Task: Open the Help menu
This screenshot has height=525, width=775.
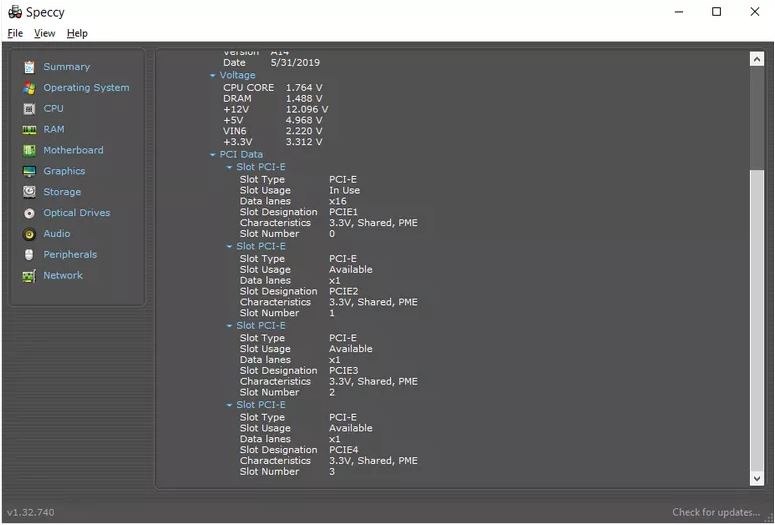Action: click(x=77, y=33)
